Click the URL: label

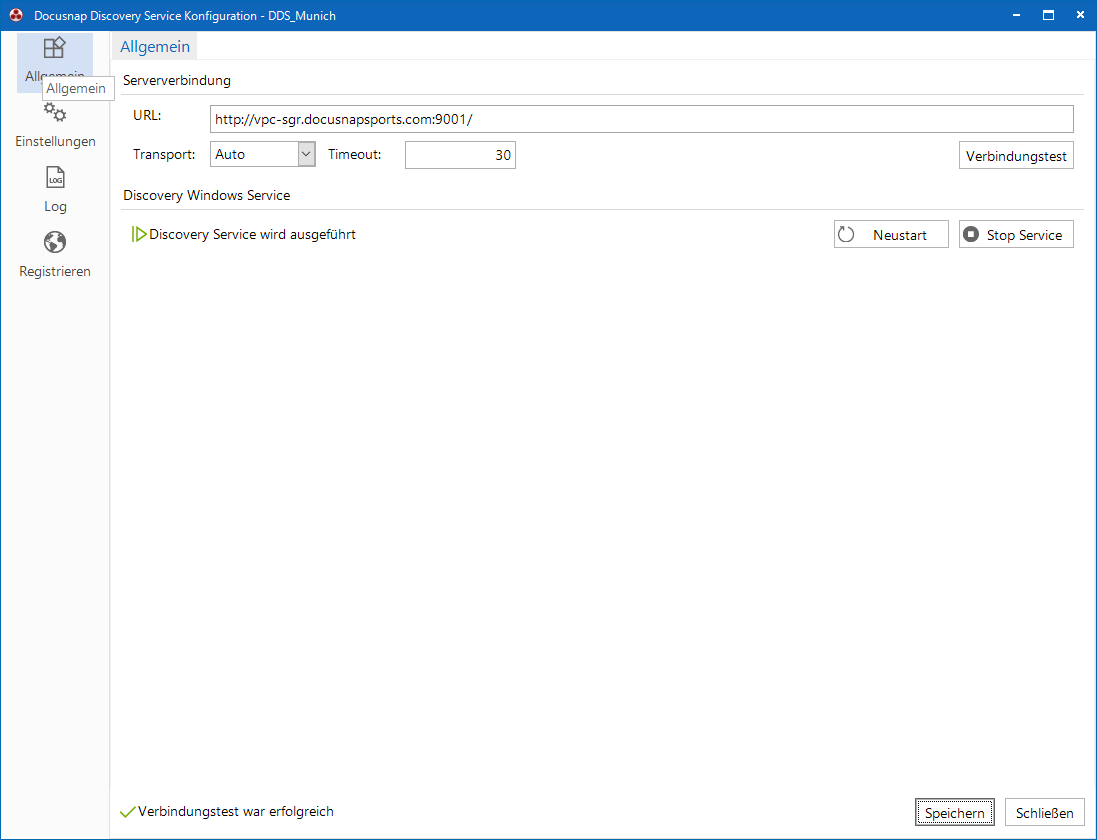pos(147,115)
